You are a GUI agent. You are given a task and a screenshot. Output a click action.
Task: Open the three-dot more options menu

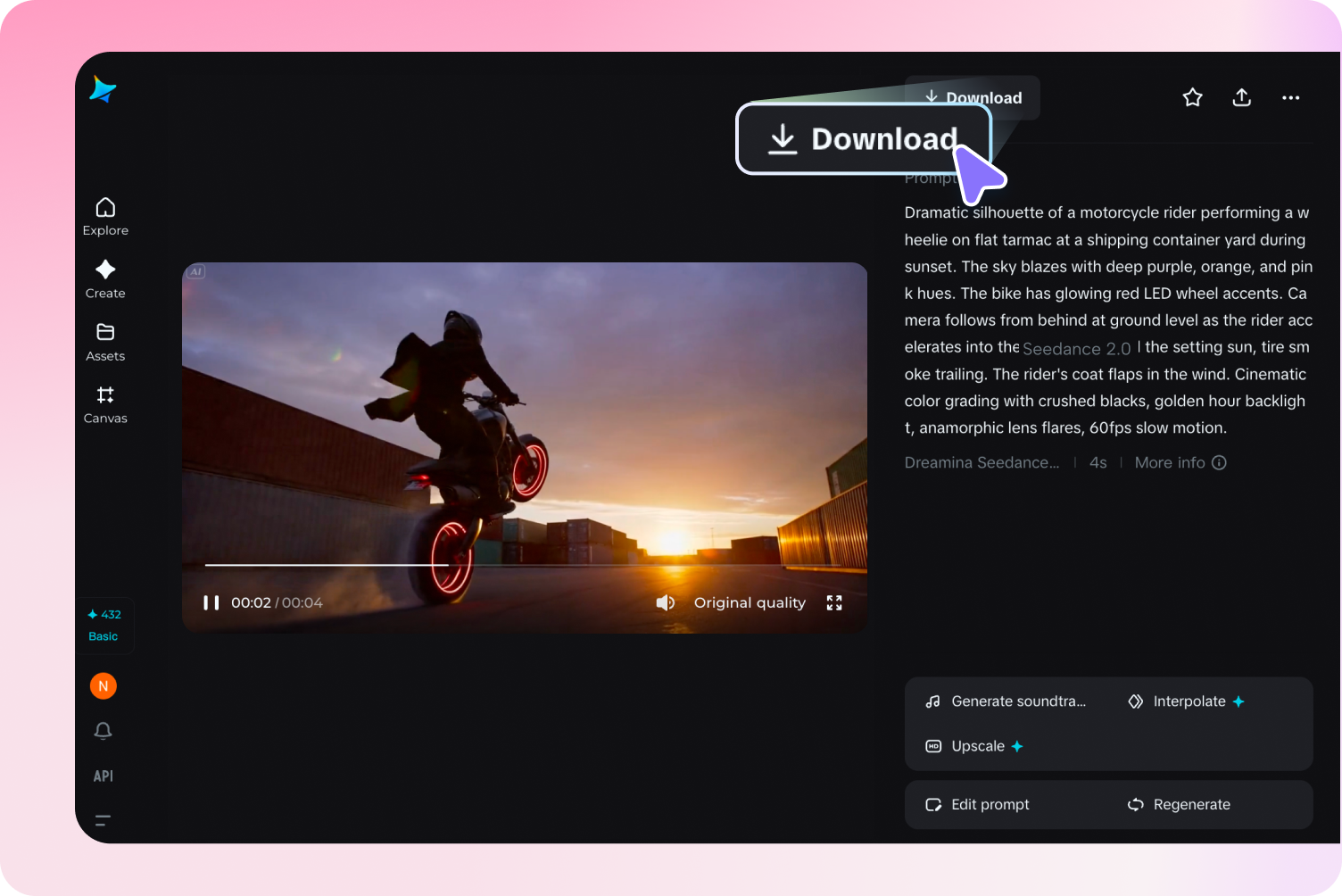coord(1291,97)
